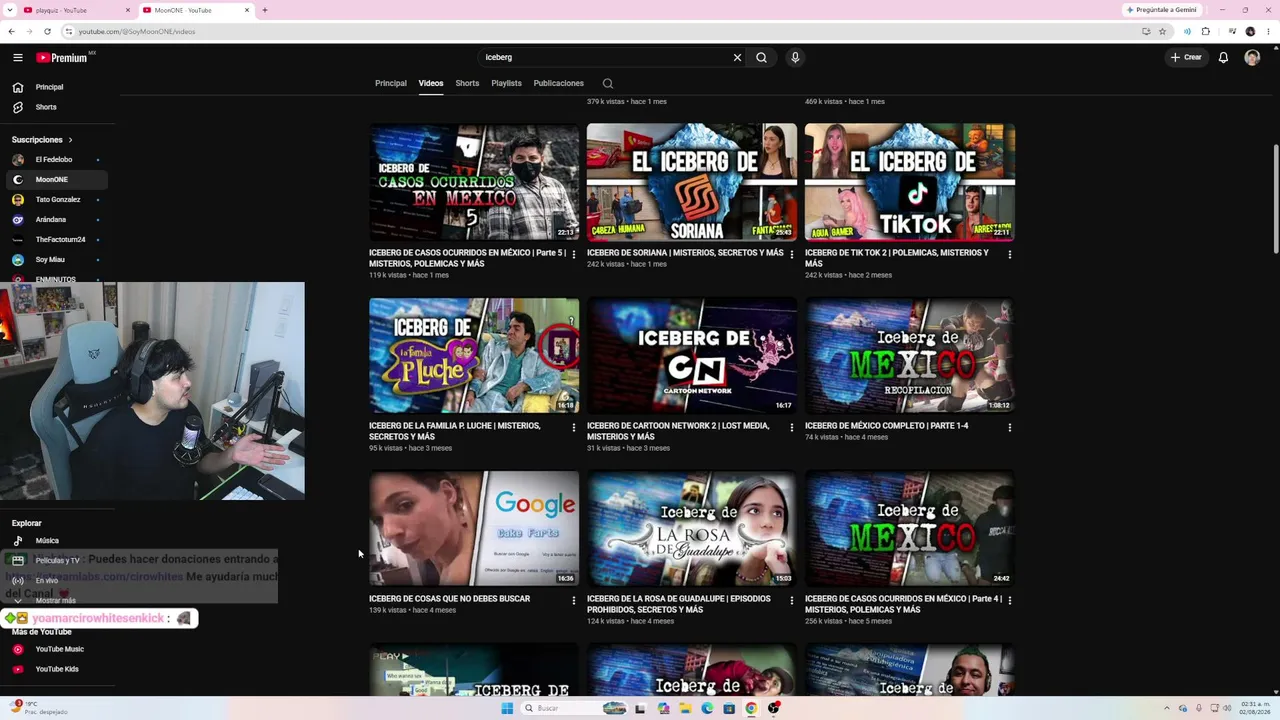Open the Playlists channel tab
The height and width of the screenshot is (720, 1280).
(506, 83)
